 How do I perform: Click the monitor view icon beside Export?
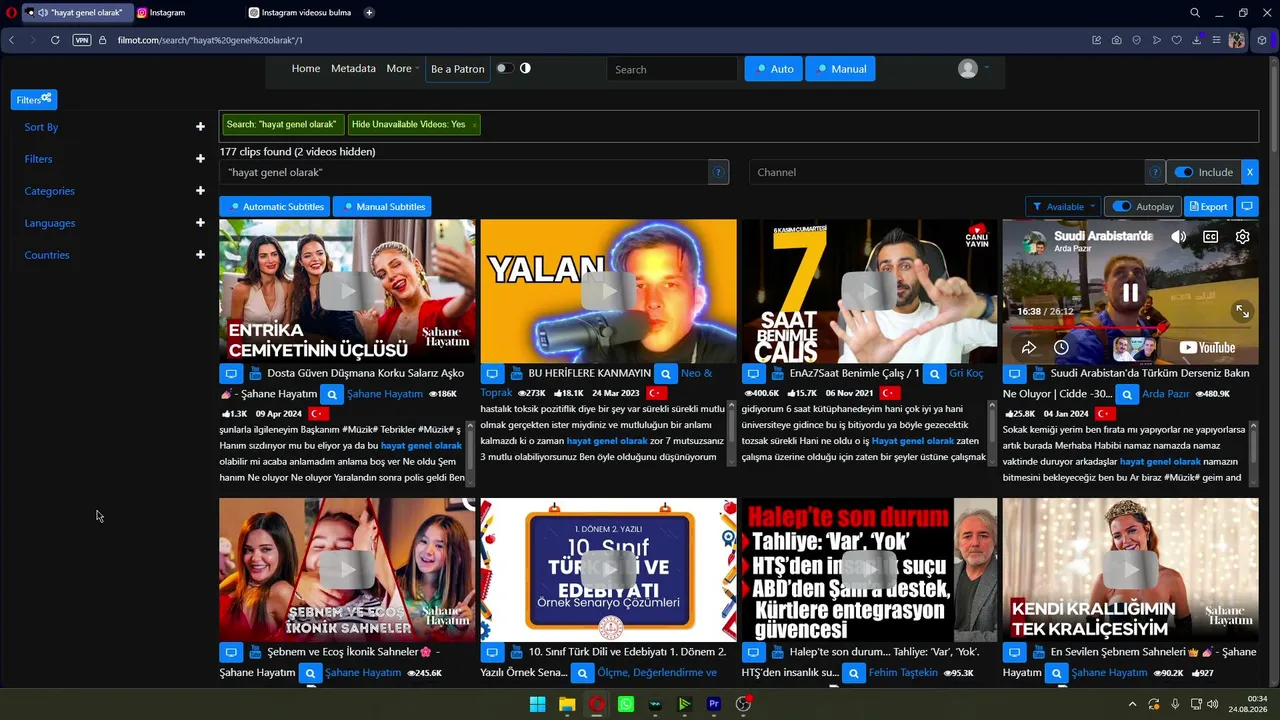(x=1246, y=206)
